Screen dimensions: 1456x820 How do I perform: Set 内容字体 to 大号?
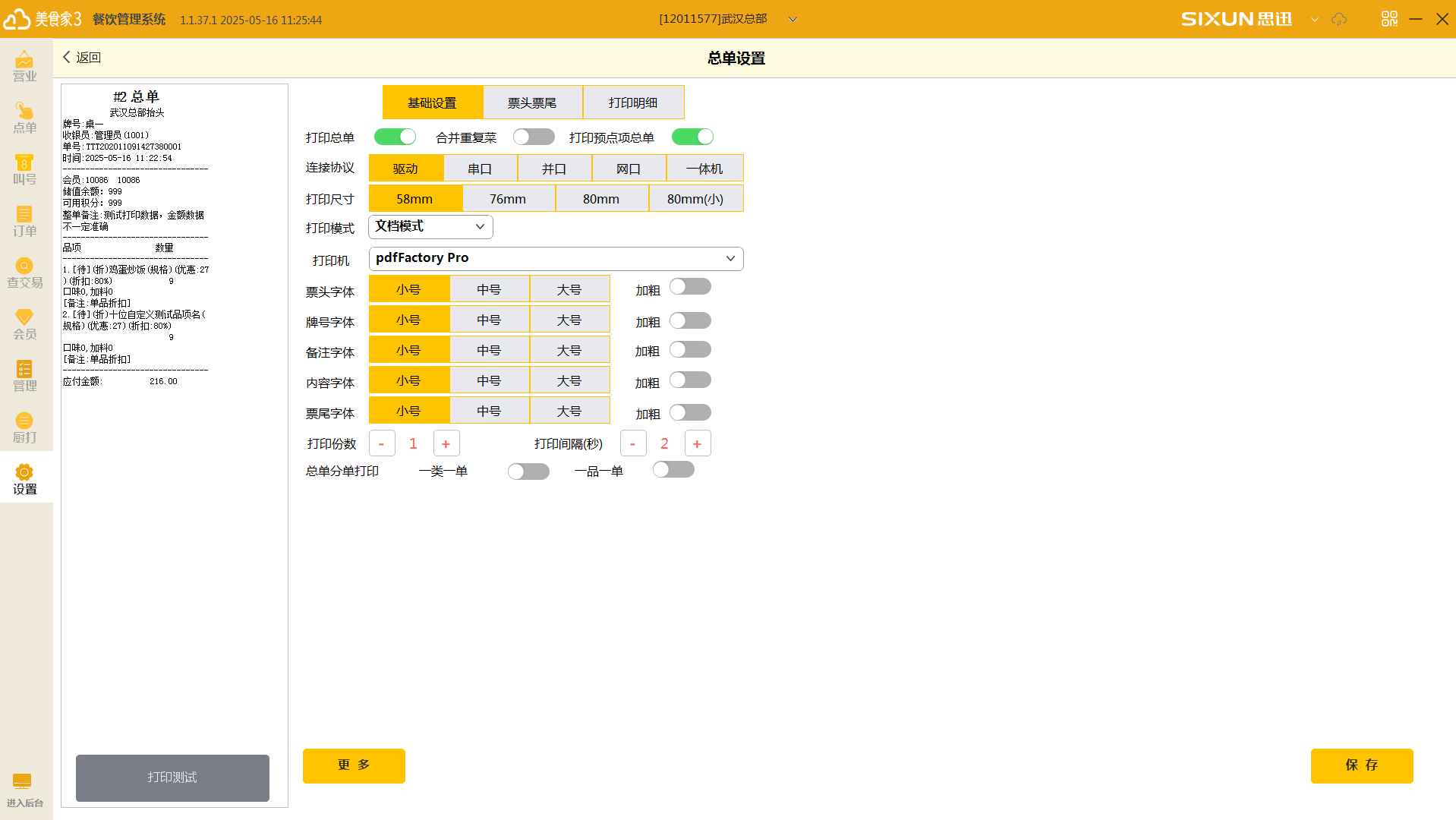point(570,380)
